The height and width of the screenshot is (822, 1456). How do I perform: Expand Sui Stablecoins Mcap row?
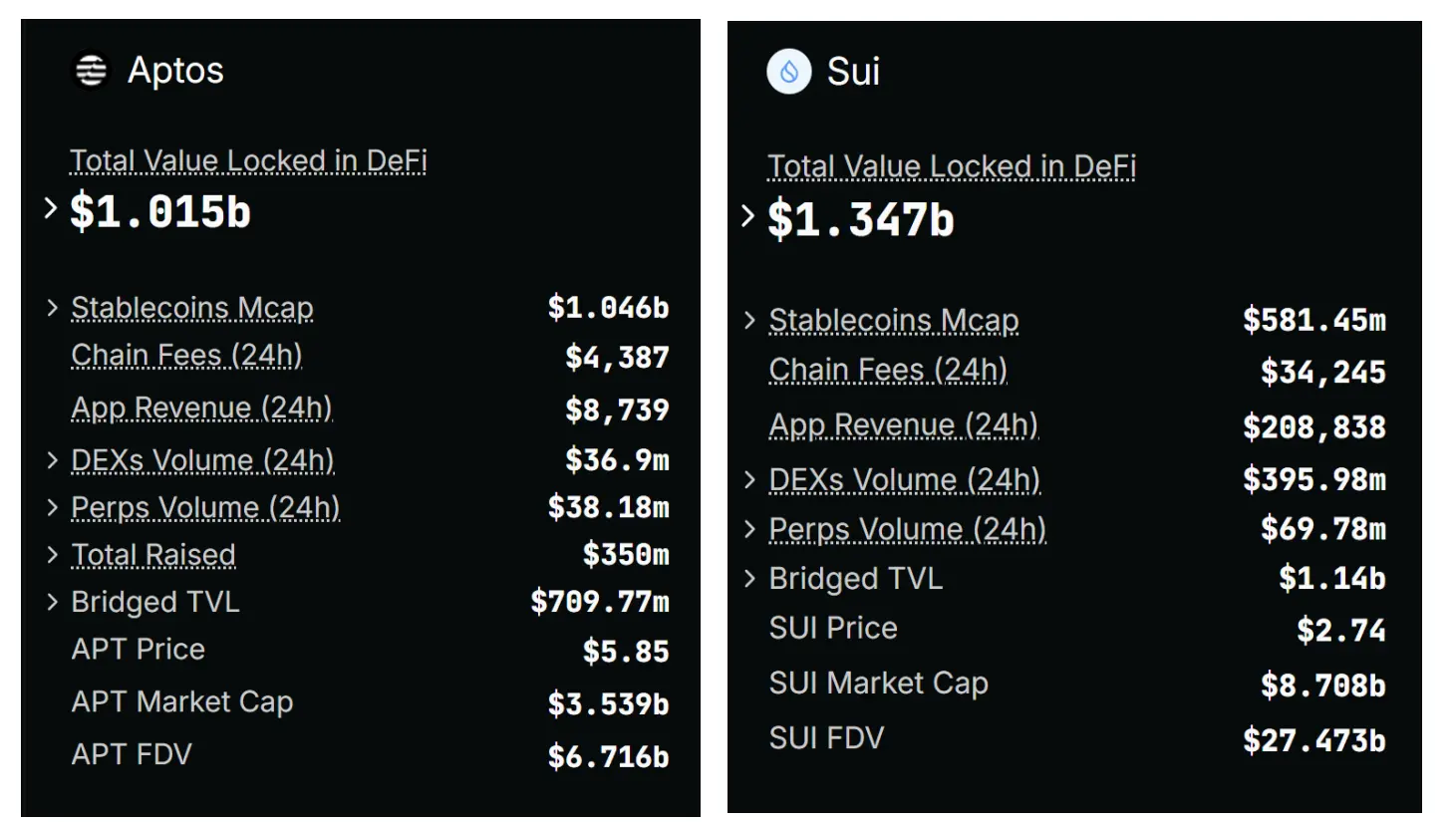[x=750, y=320]
